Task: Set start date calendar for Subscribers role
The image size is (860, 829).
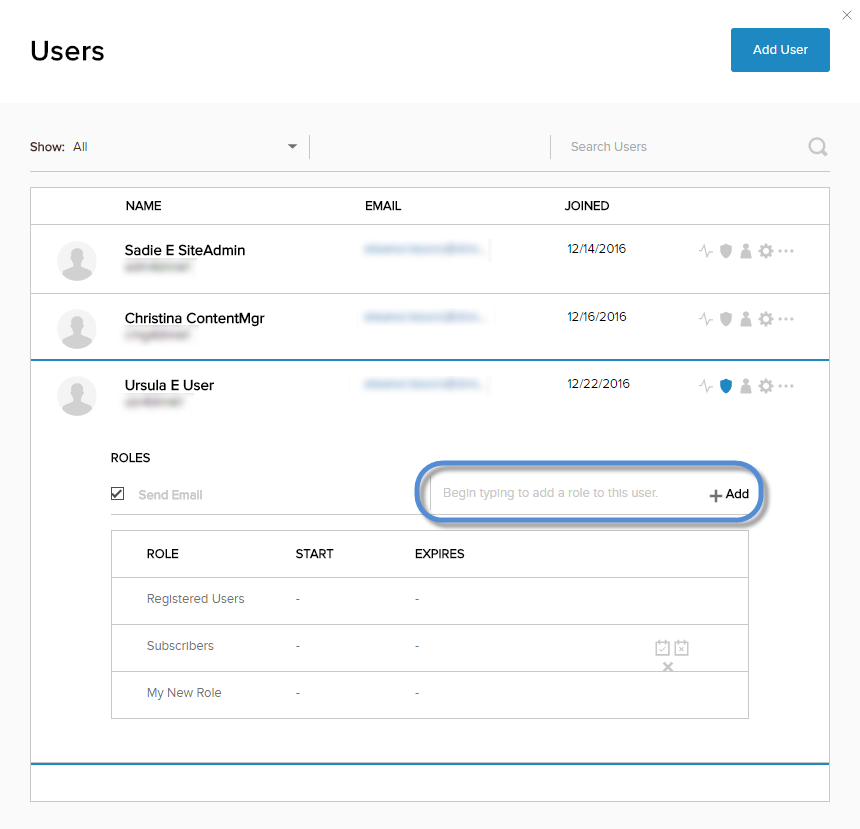Action: [x=662, y=648]
